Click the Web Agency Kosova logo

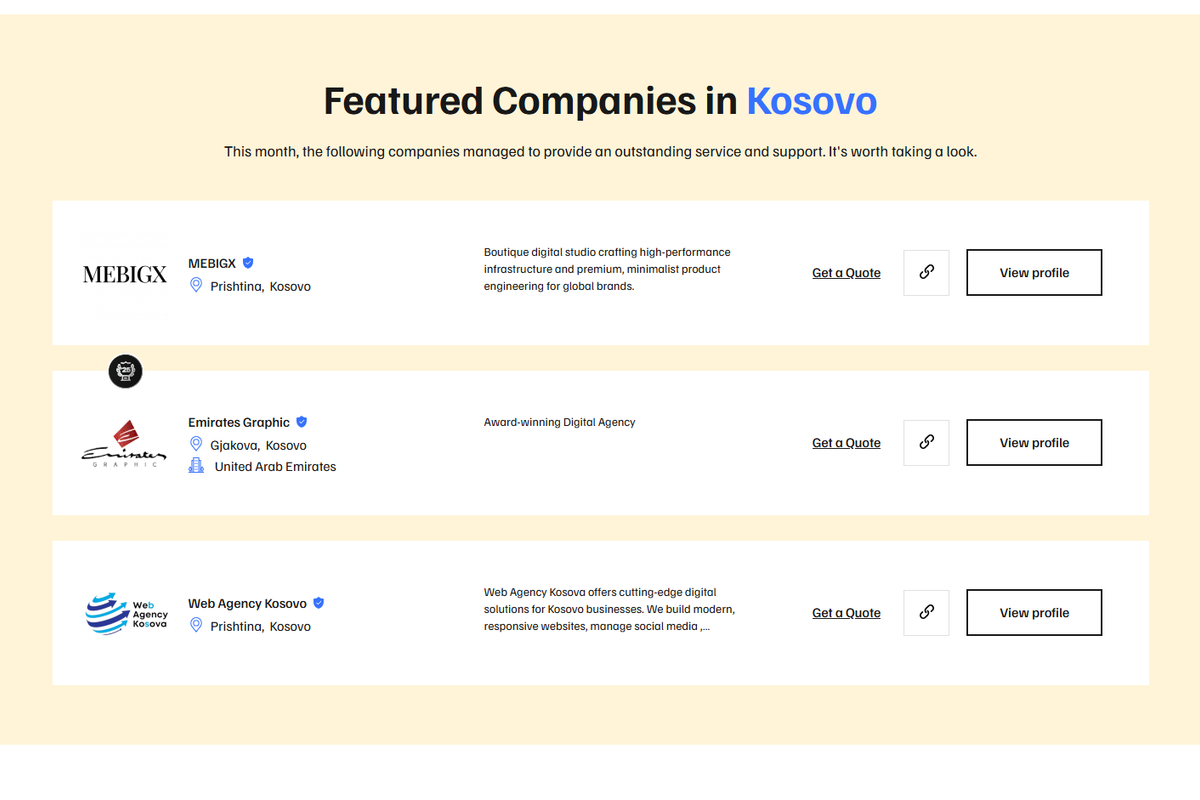[x=126, y=612]
